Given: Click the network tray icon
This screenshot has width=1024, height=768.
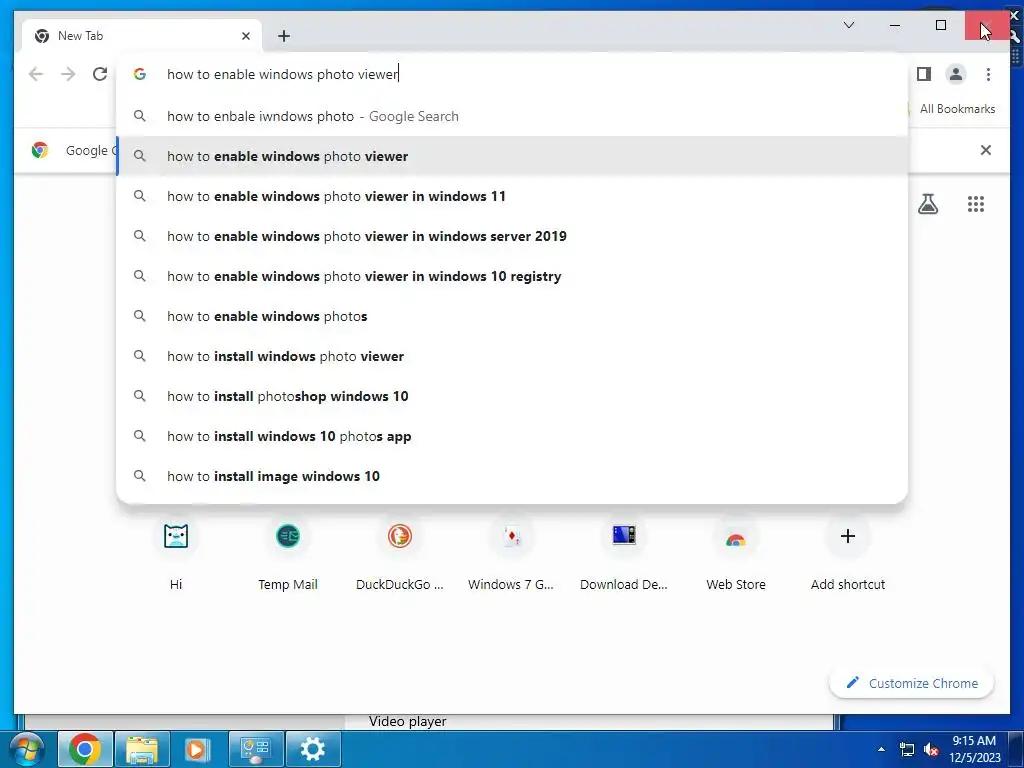Looking at the screenshot, I should (x=906, y=750).
